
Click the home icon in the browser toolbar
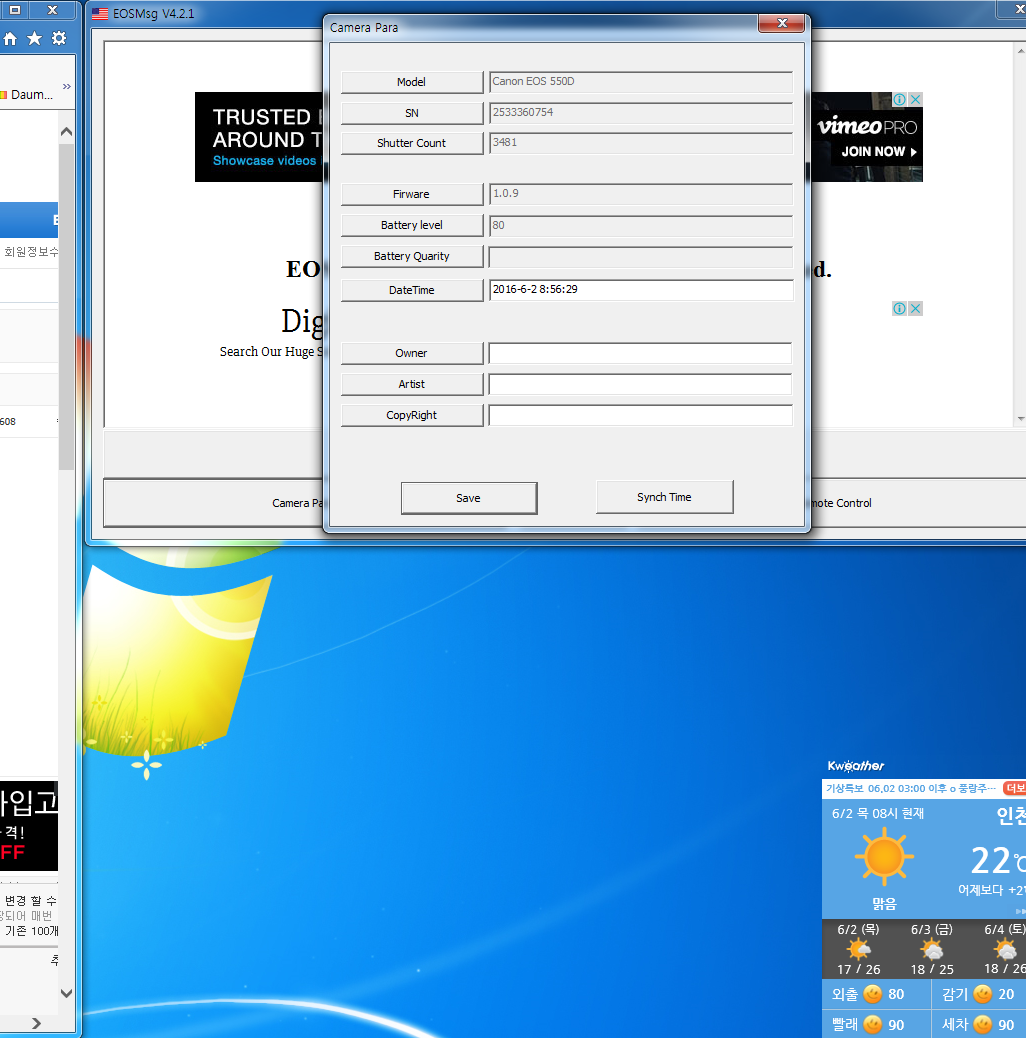[11, 39]
